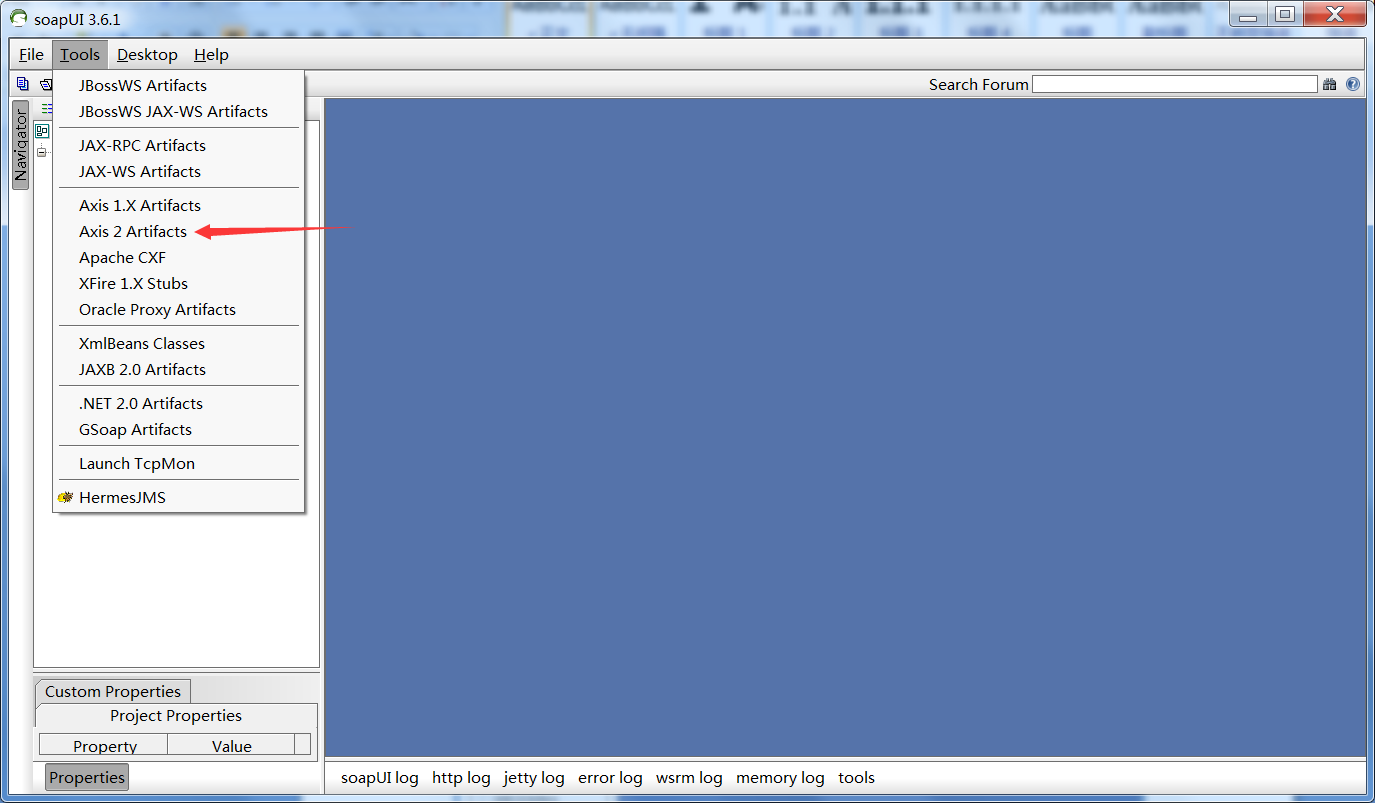This screenshot has width=1375, height=803.
Task: Choose XmlBeans Classes
Action: (x=178, y=343)
